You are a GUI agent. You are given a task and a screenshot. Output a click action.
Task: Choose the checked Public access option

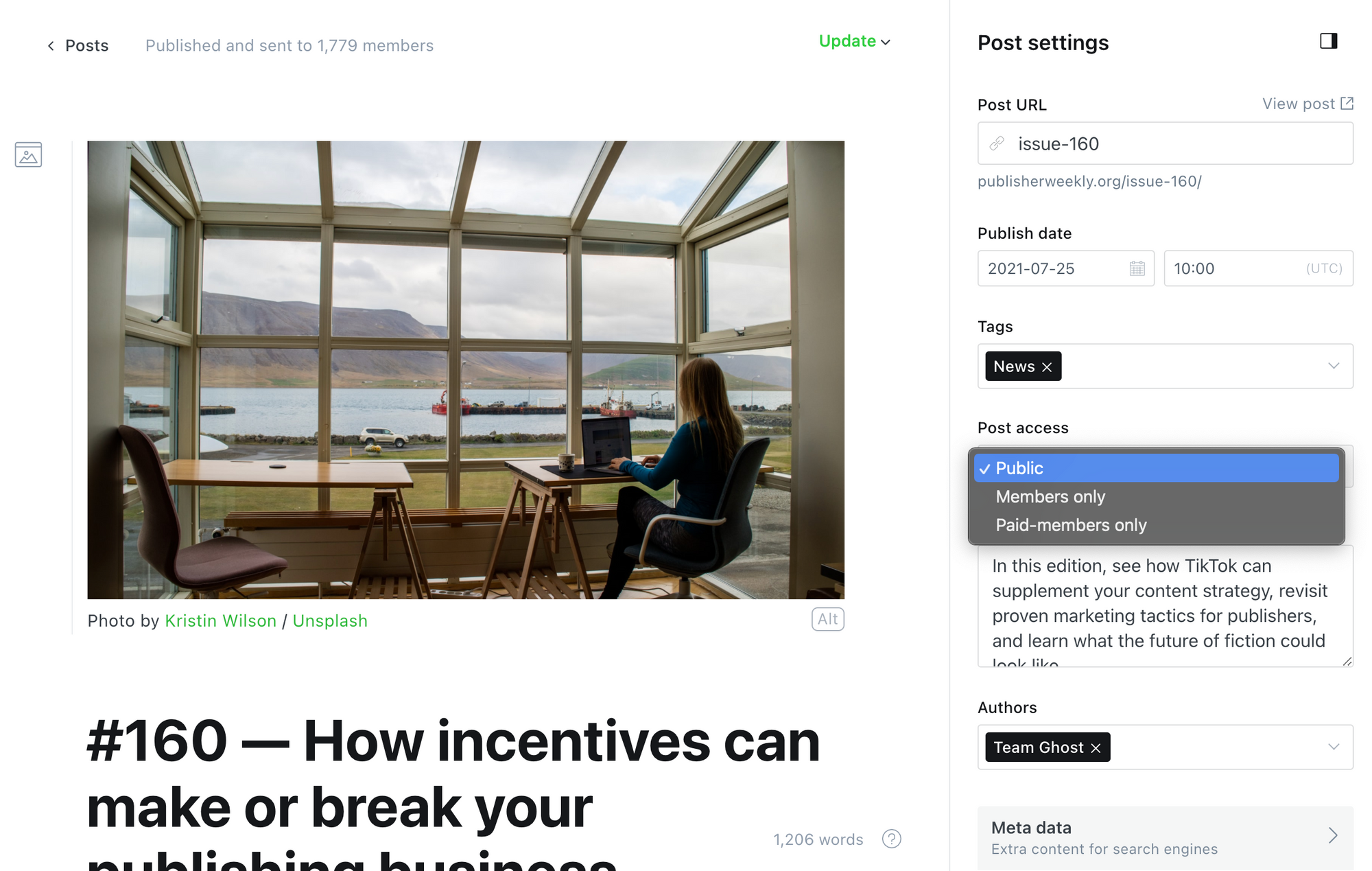(1156, 468)
